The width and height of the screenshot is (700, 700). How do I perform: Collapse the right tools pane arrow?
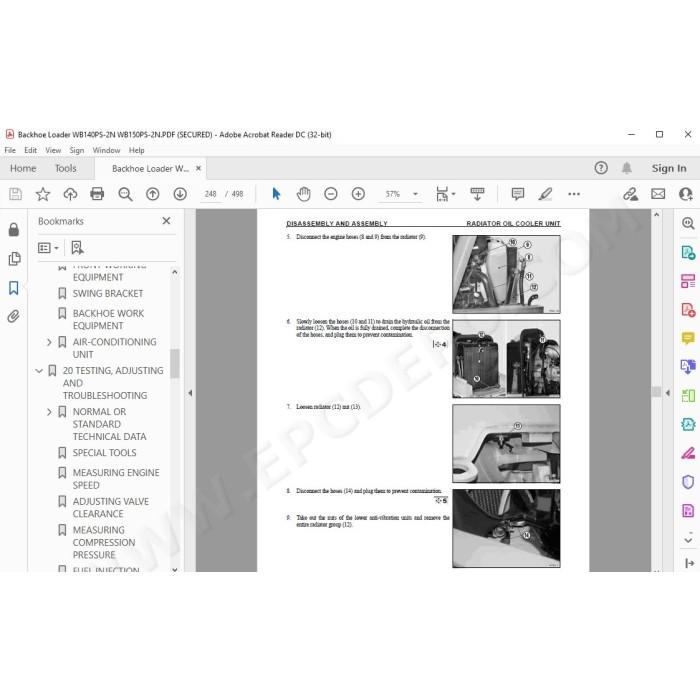point(668,393)
